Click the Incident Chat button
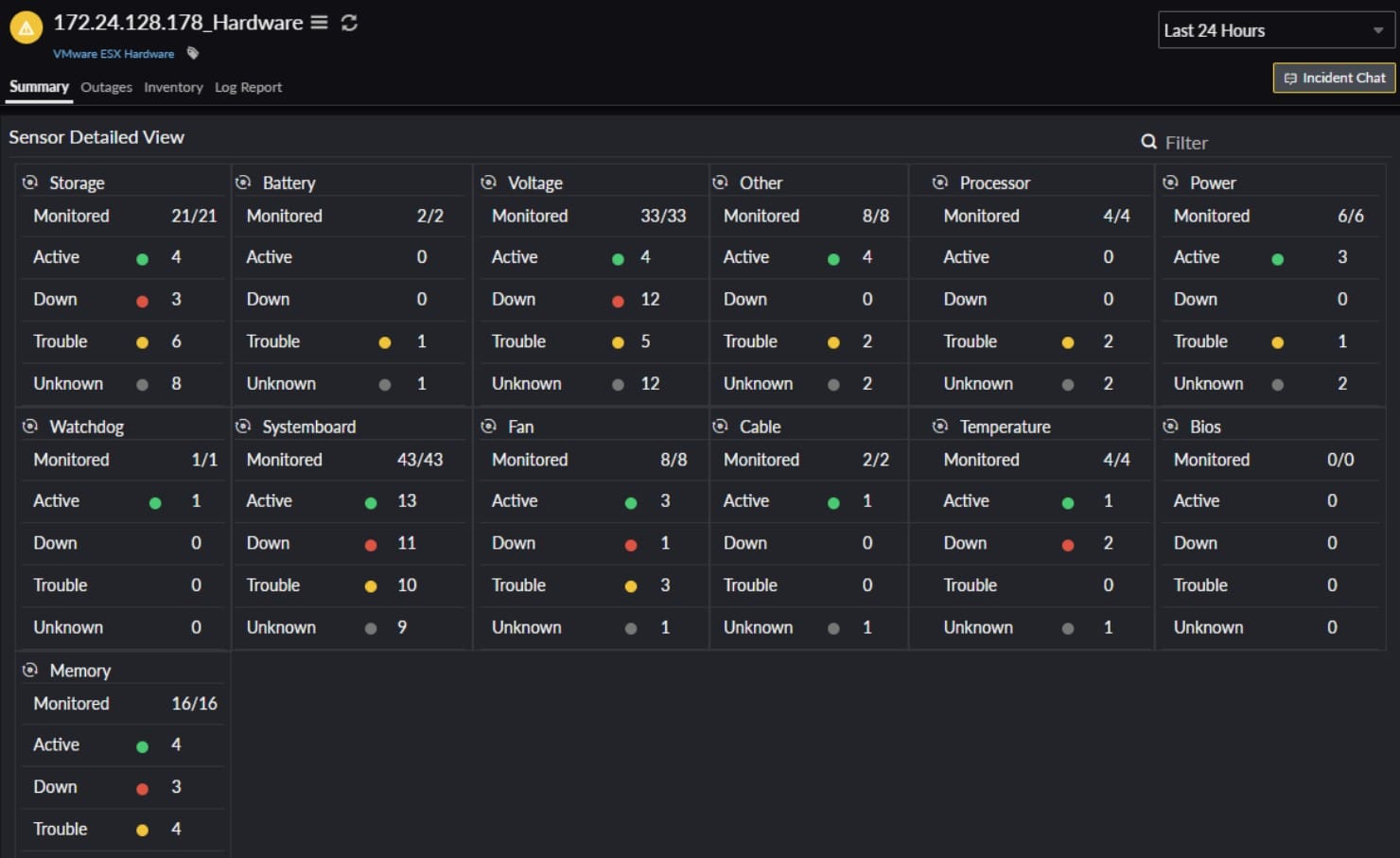 pyautogui.click(x=1334, y=78)
